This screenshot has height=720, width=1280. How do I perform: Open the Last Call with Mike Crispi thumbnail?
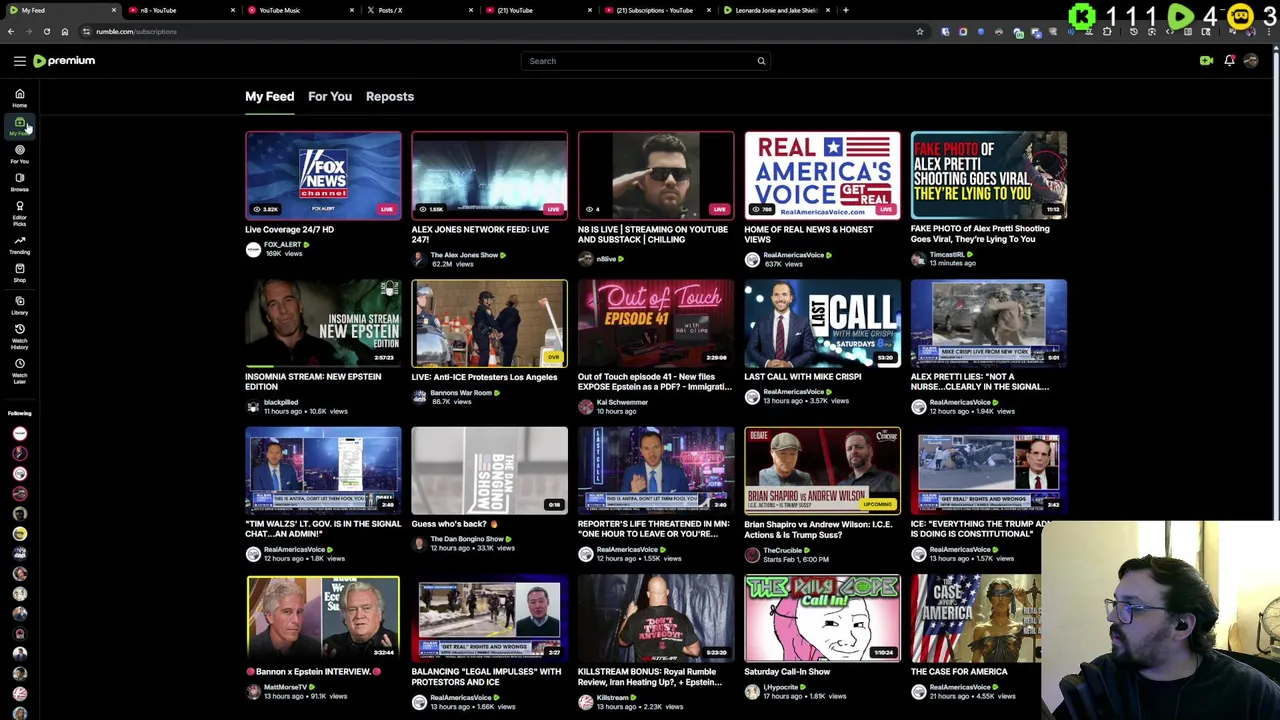click(x=822, y=322)
